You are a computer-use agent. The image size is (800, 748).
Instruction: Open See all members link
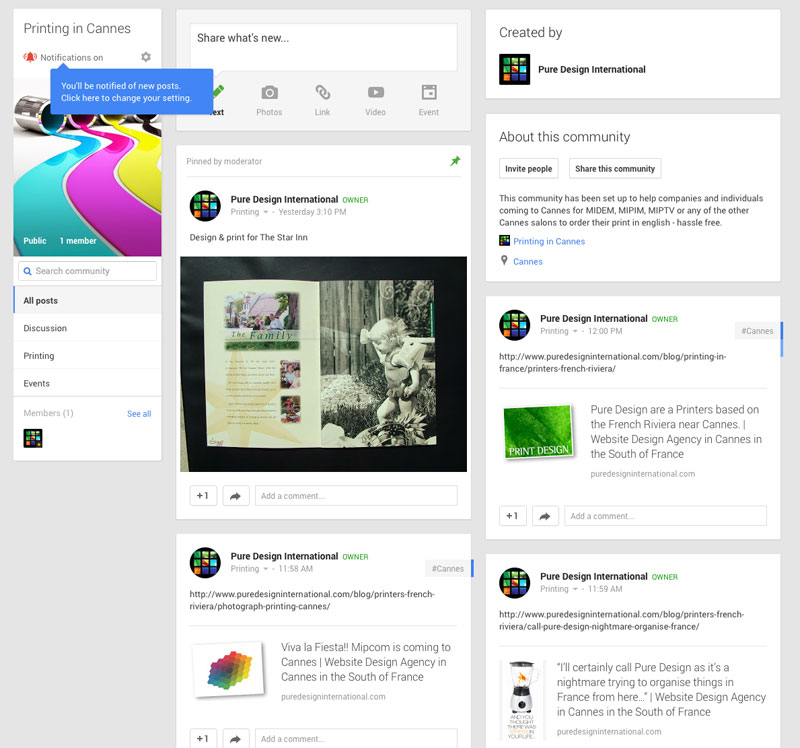pos(139,414)
